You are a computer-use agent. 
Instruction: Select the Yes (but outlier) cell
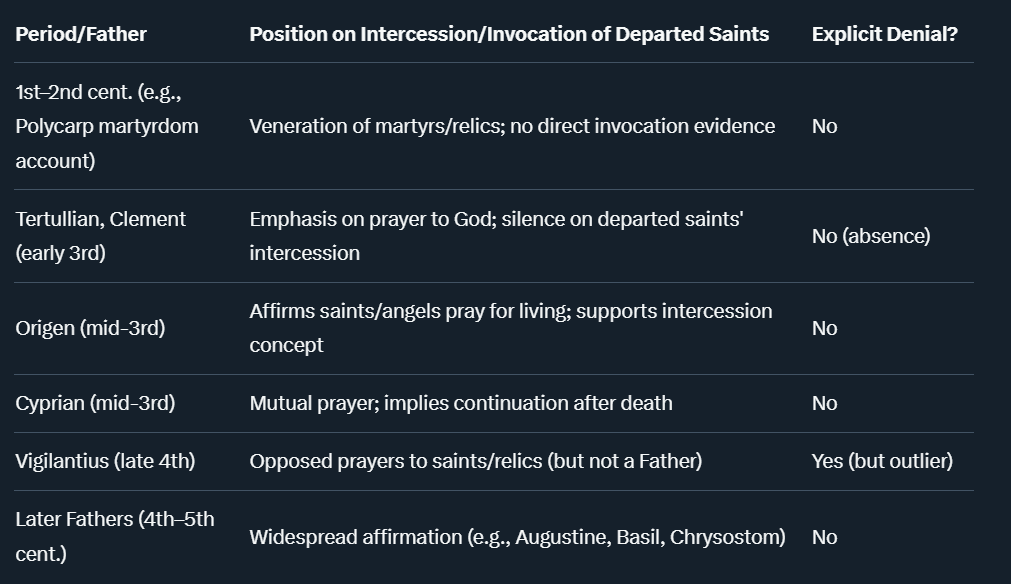click(x=882, y=461)
